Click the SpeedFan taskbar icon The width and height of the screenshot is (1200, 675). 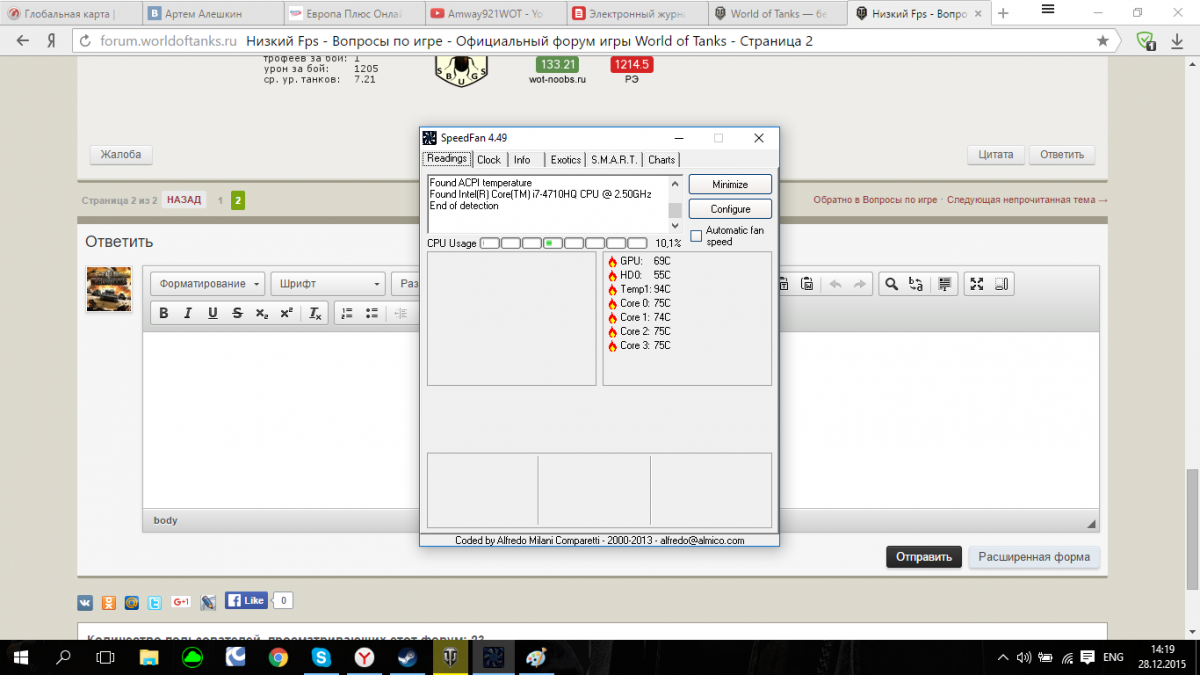(x=493, y=657)
